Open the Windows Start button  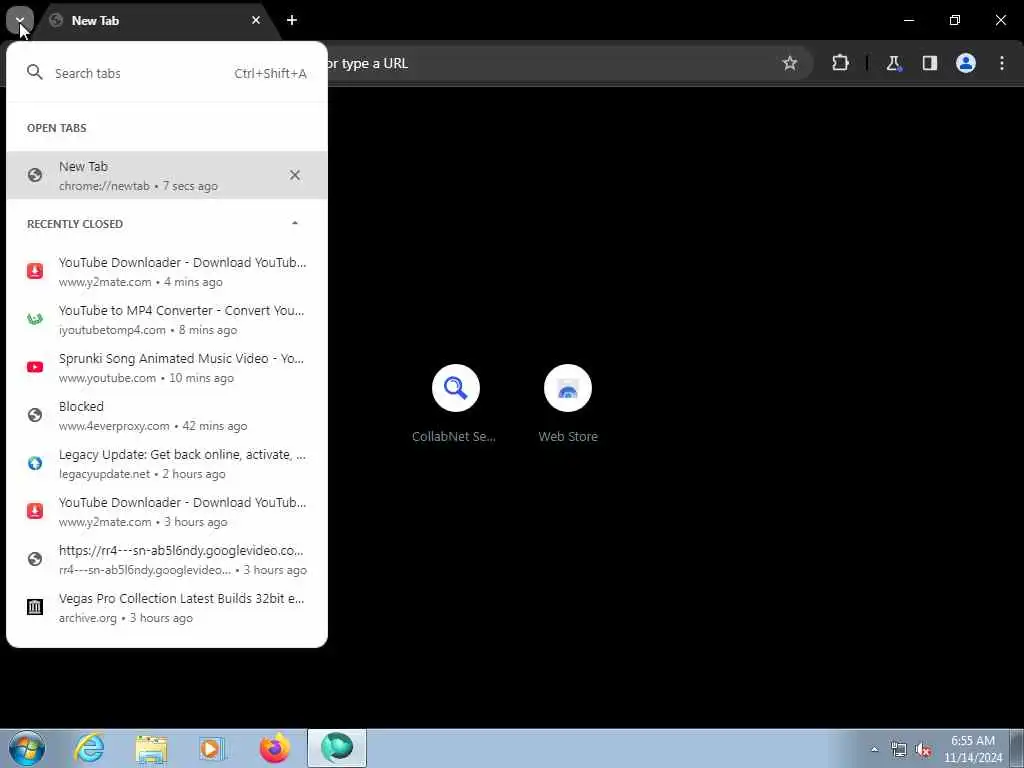click(27, 748)
